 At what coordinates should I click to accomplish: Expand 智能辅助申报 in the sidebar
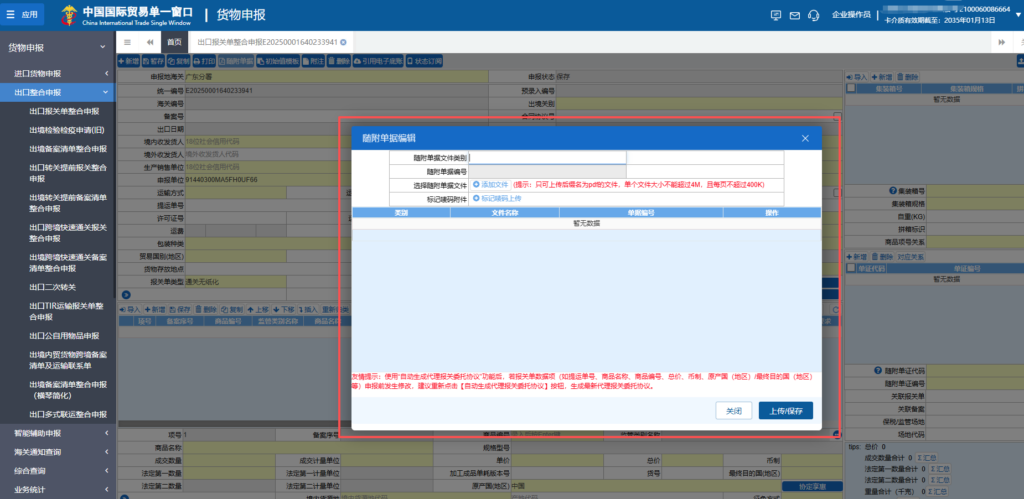pos(103,433)
